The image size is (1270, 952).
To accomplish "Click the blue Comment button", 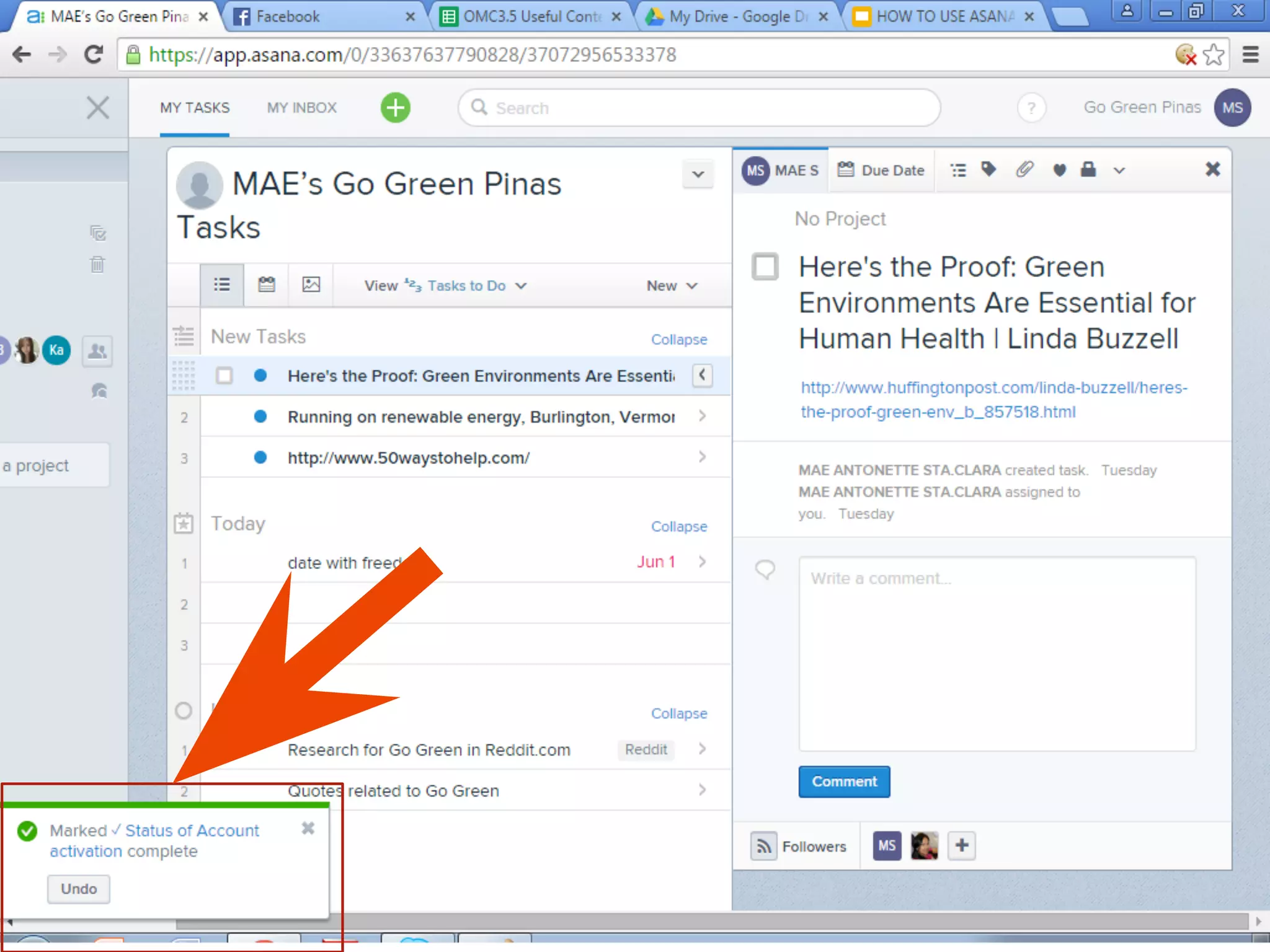I will [x=844, y=782].
